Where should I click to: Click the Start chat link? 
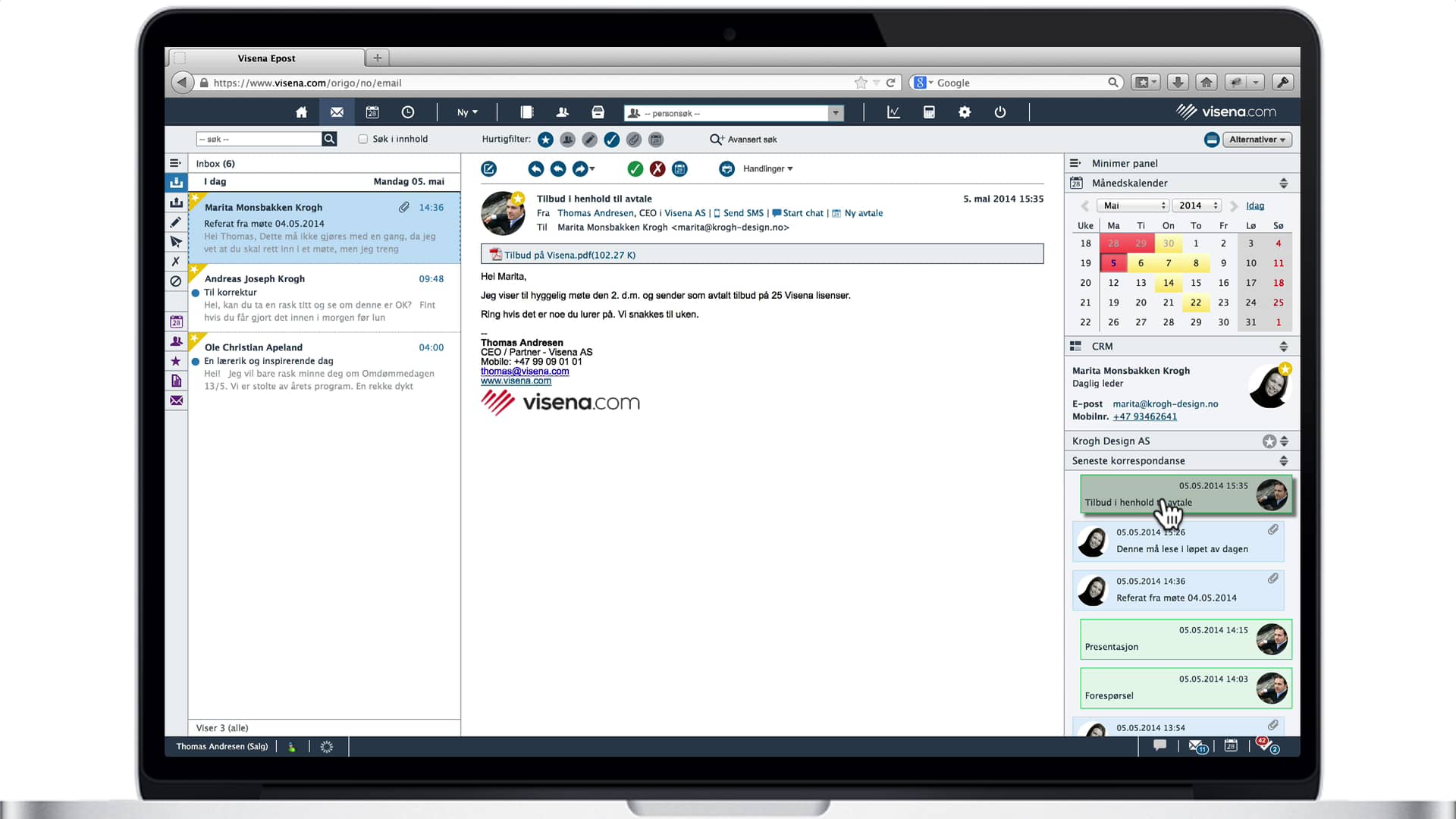pos(798,213)
